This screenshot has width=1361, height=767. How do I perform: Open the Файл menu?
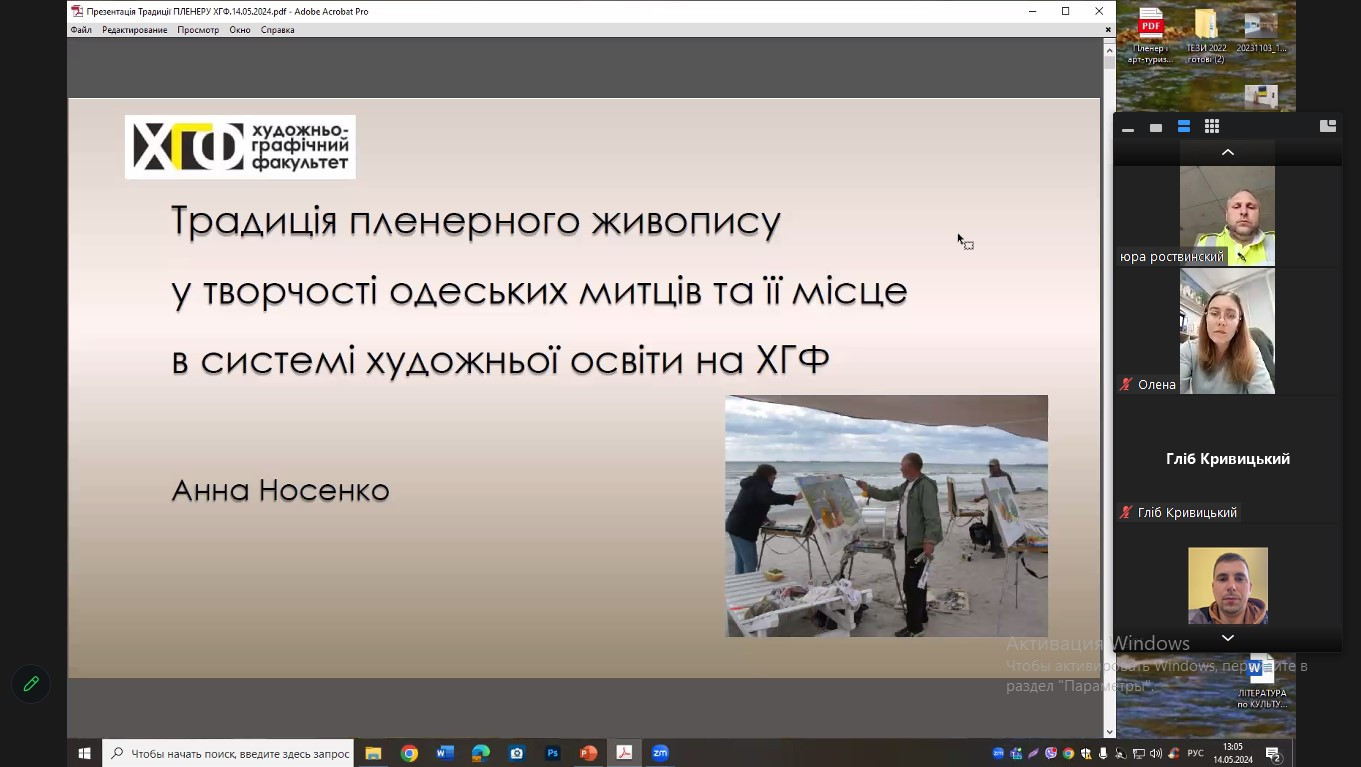[81, 30]
